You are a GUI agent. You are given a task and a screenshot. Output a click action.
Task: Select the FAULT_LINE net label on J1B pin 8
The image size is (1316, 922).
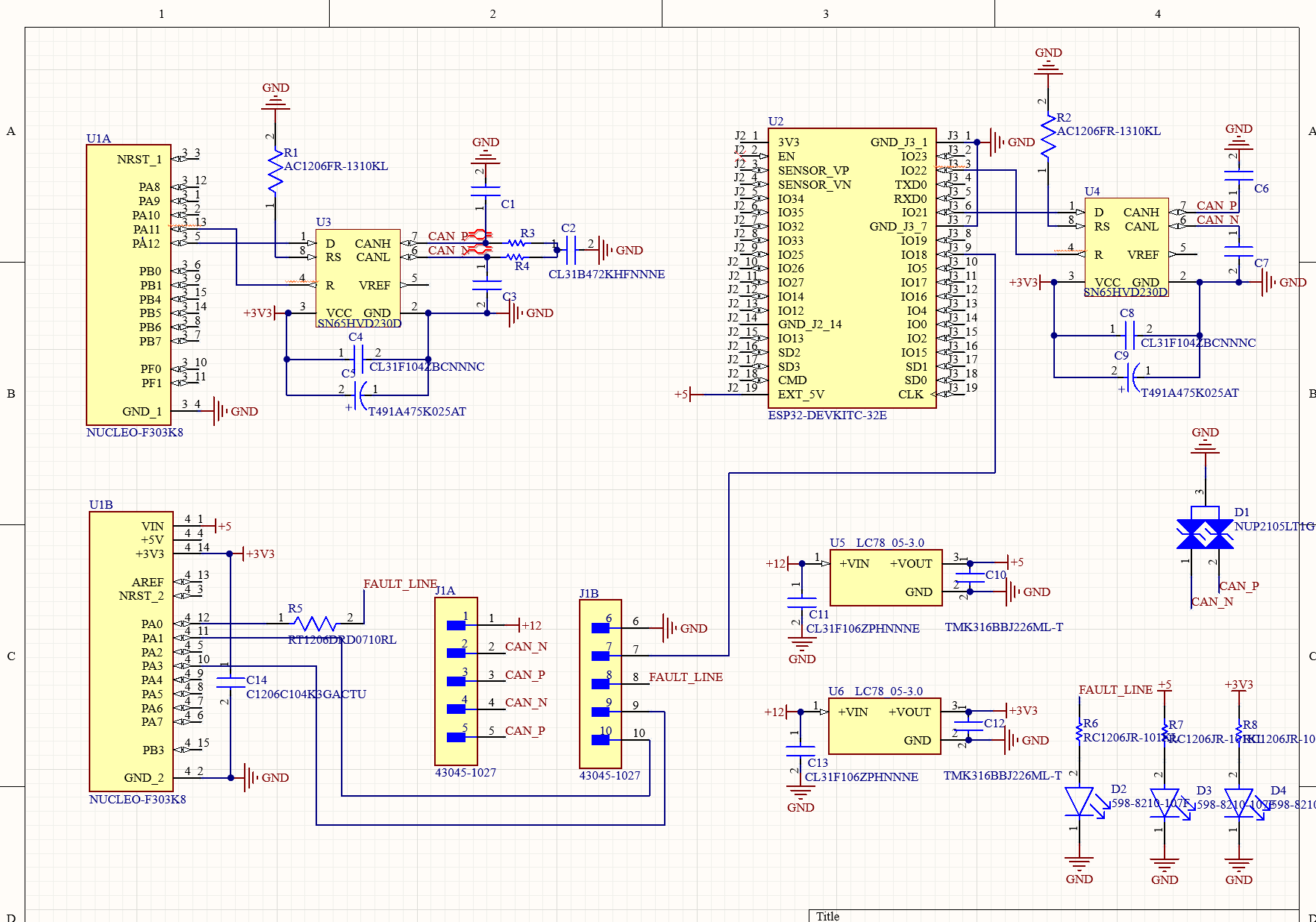686,677
